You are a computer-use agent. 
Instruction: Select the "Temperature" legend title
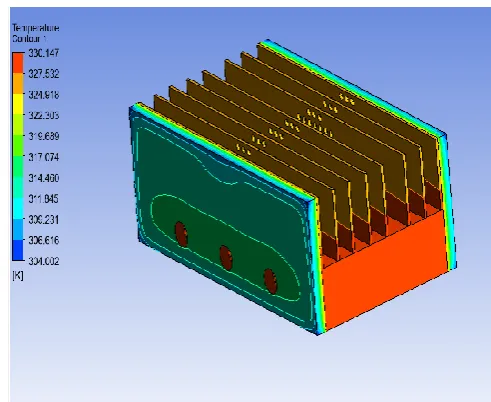click(x=36, y=28)
